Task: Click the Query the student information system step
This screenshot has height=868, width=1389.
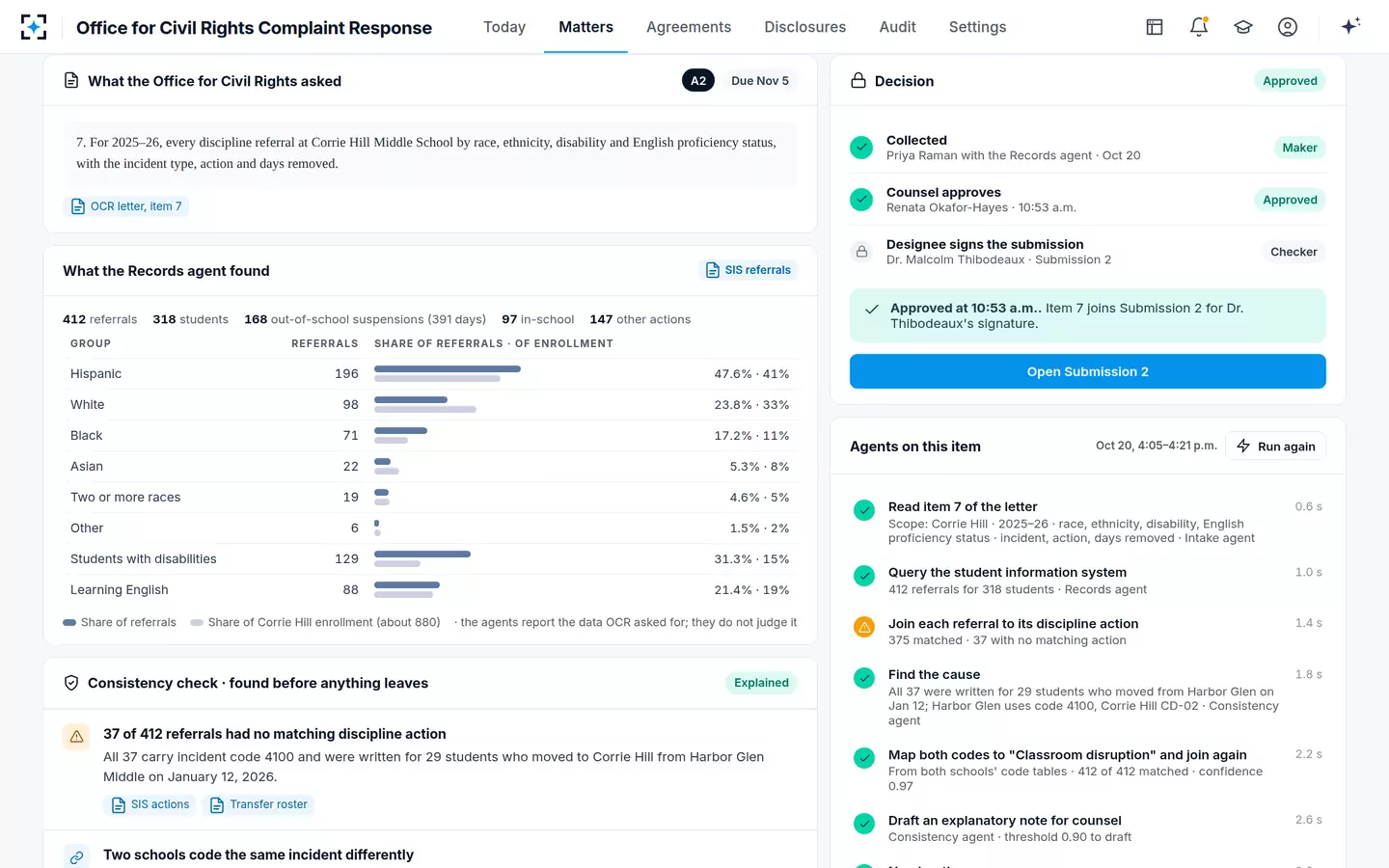Action: pos(1007,572)
